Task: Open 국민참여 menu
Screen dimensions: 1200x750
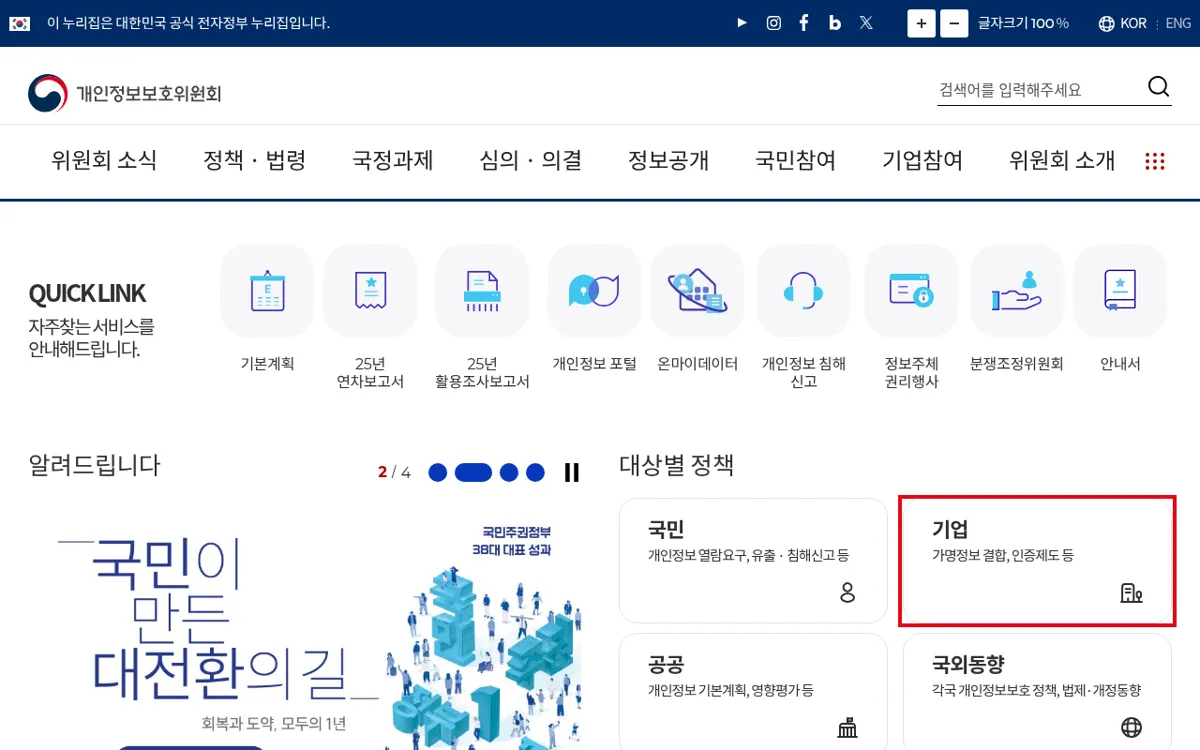Action: click(x=795, y=160)
